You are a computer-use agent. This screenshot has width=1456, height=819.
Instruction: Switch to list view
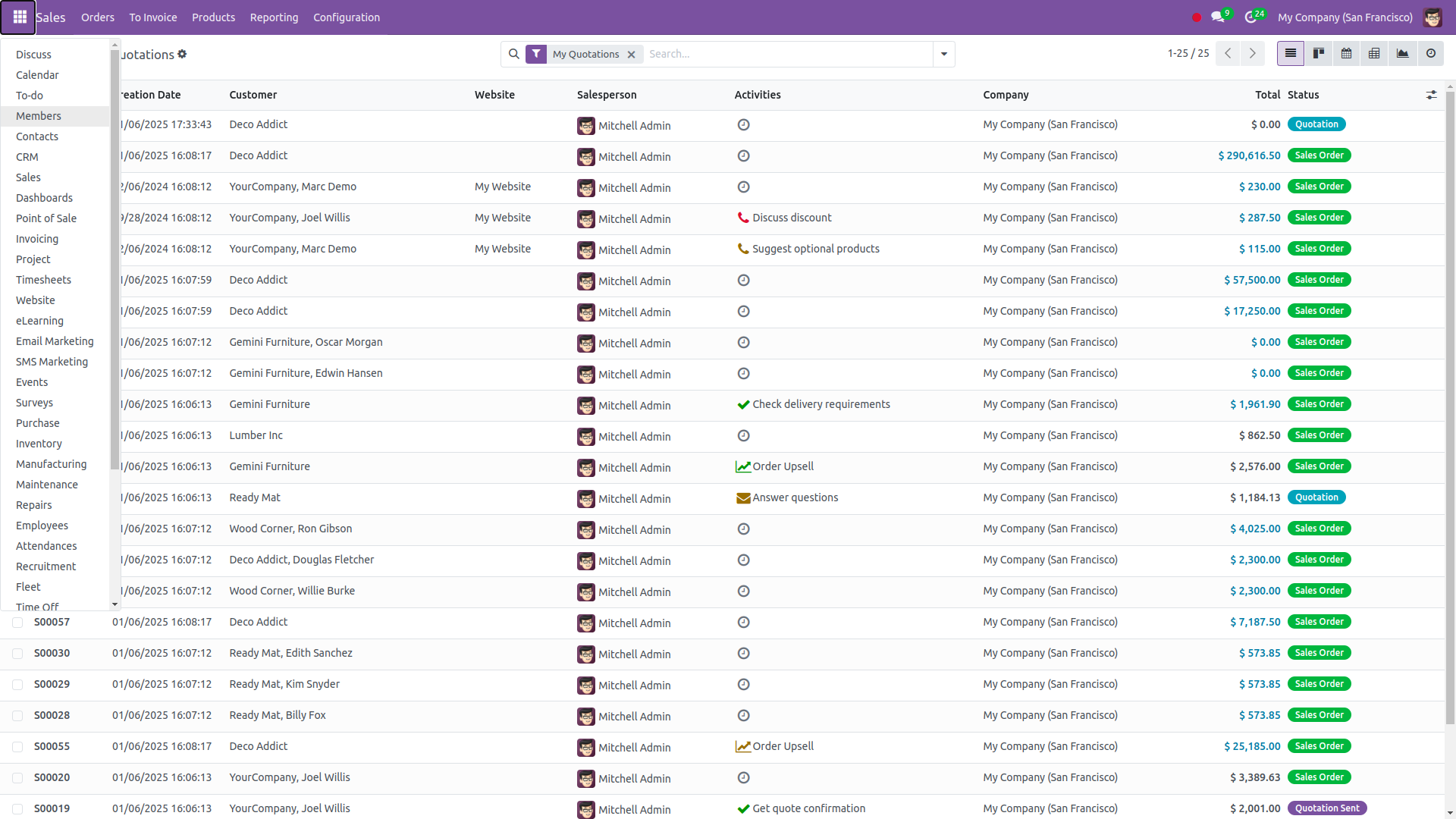1290,53
